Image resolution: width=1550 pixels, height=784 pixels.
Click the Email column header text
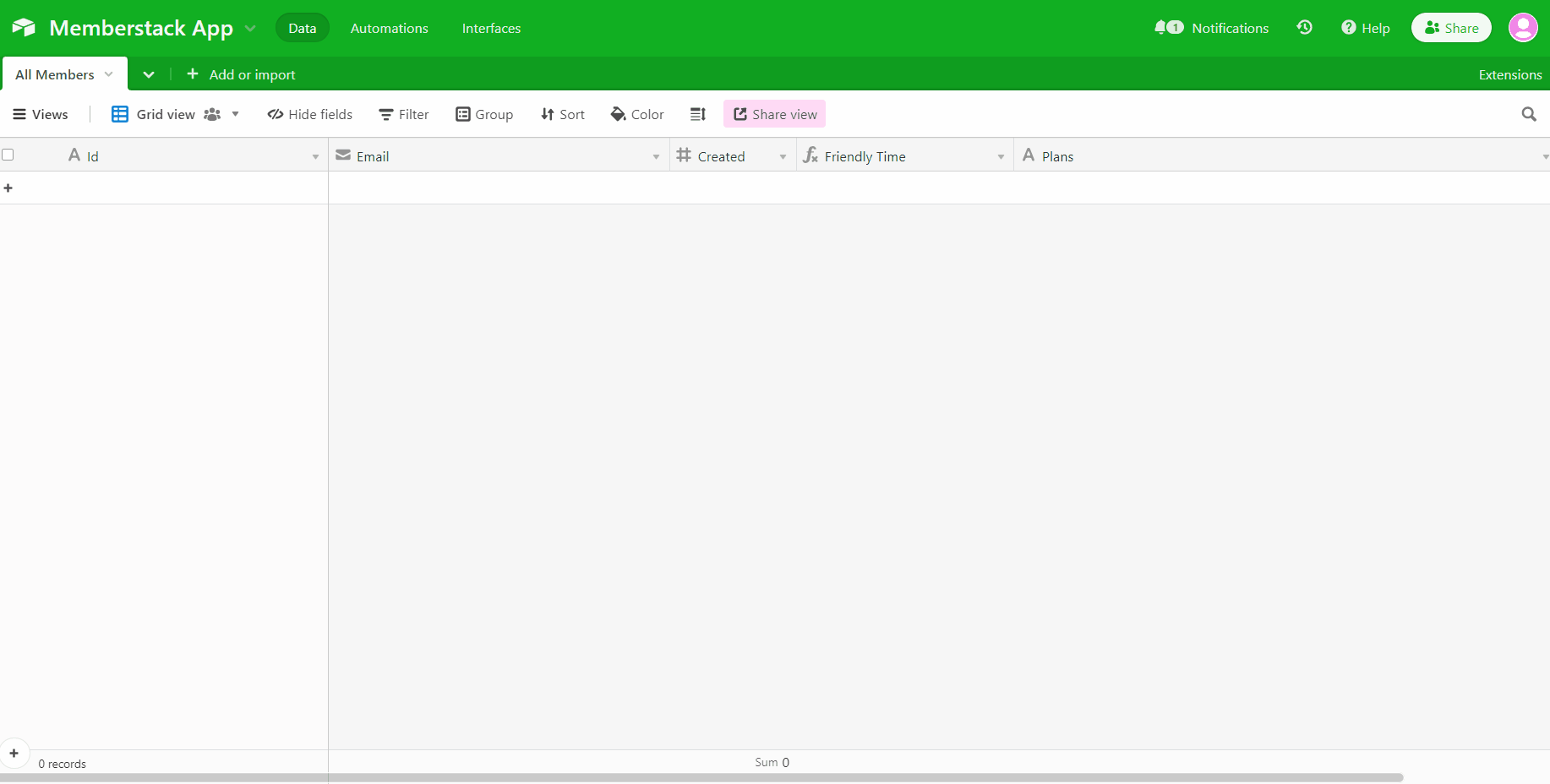pos(373,156)
